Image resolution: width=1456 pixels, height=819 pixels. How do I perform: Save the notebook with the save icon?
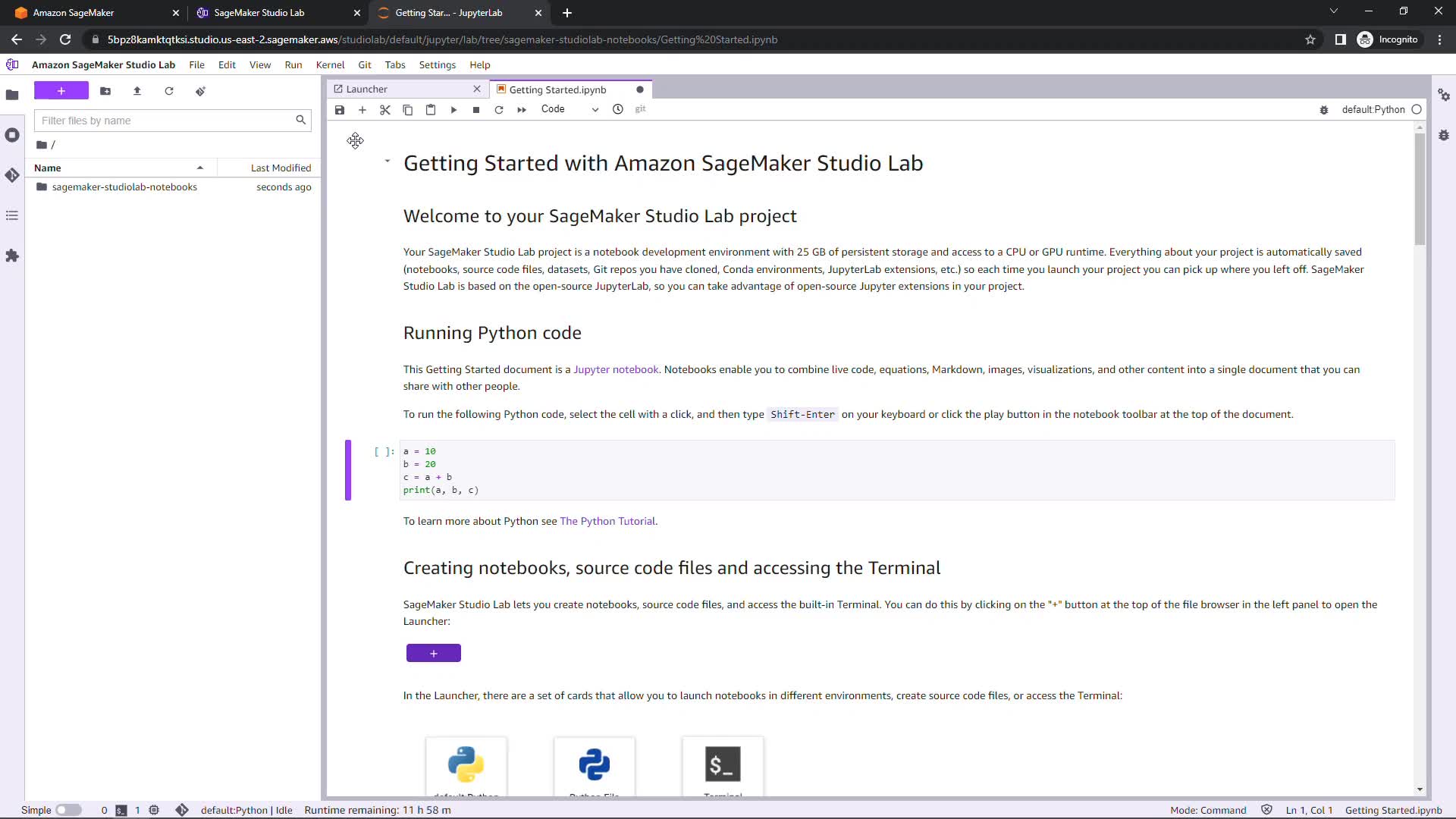coord(340,110)
